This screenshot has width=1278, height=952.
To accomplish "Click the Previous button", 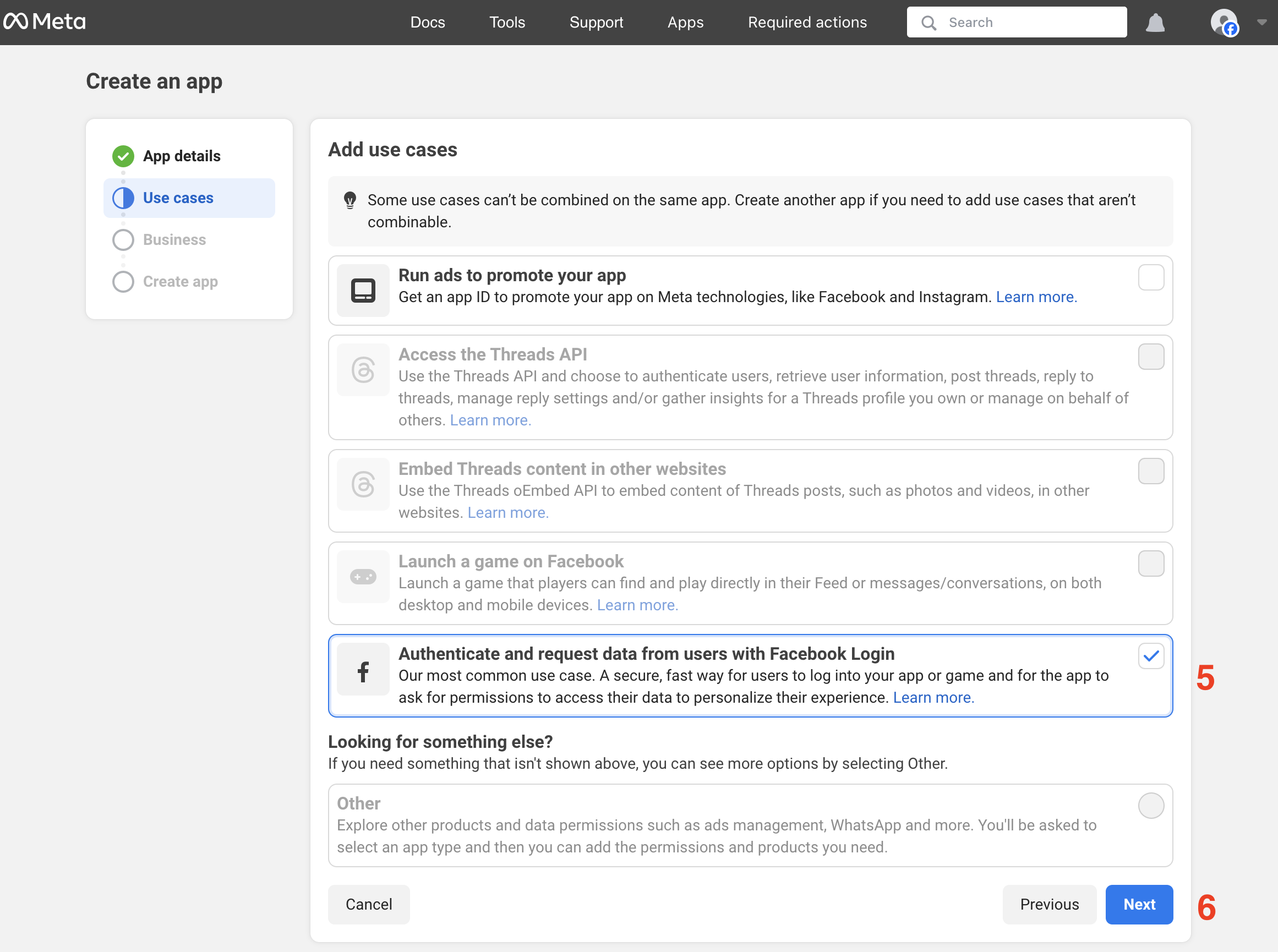I will (1049, 904).
